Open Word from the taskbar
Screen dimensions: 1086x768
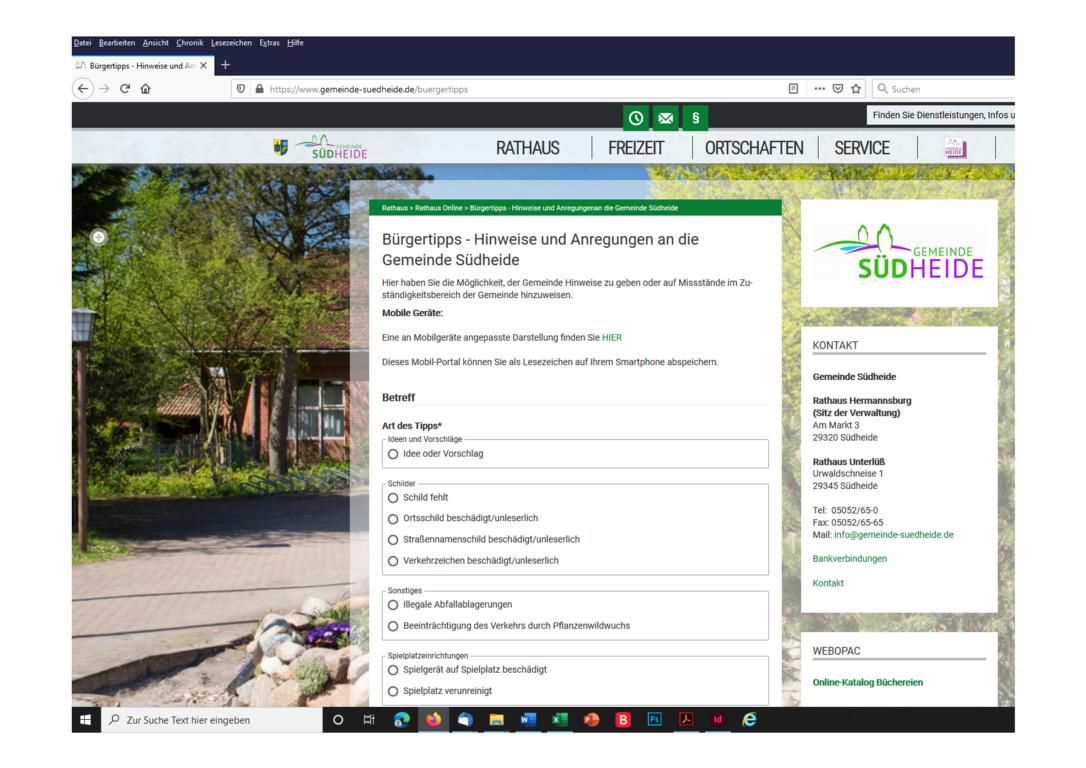coord(528,720)
